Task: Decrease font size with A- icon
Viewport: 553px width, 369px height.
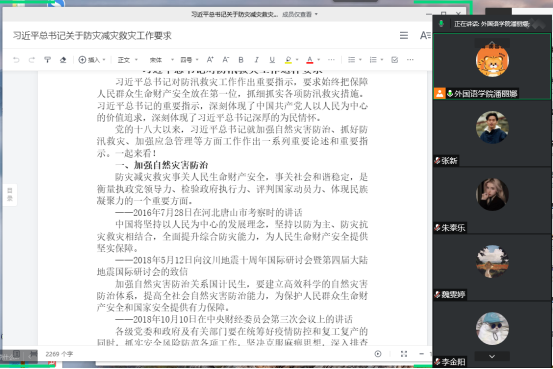Action: [226, 60]
